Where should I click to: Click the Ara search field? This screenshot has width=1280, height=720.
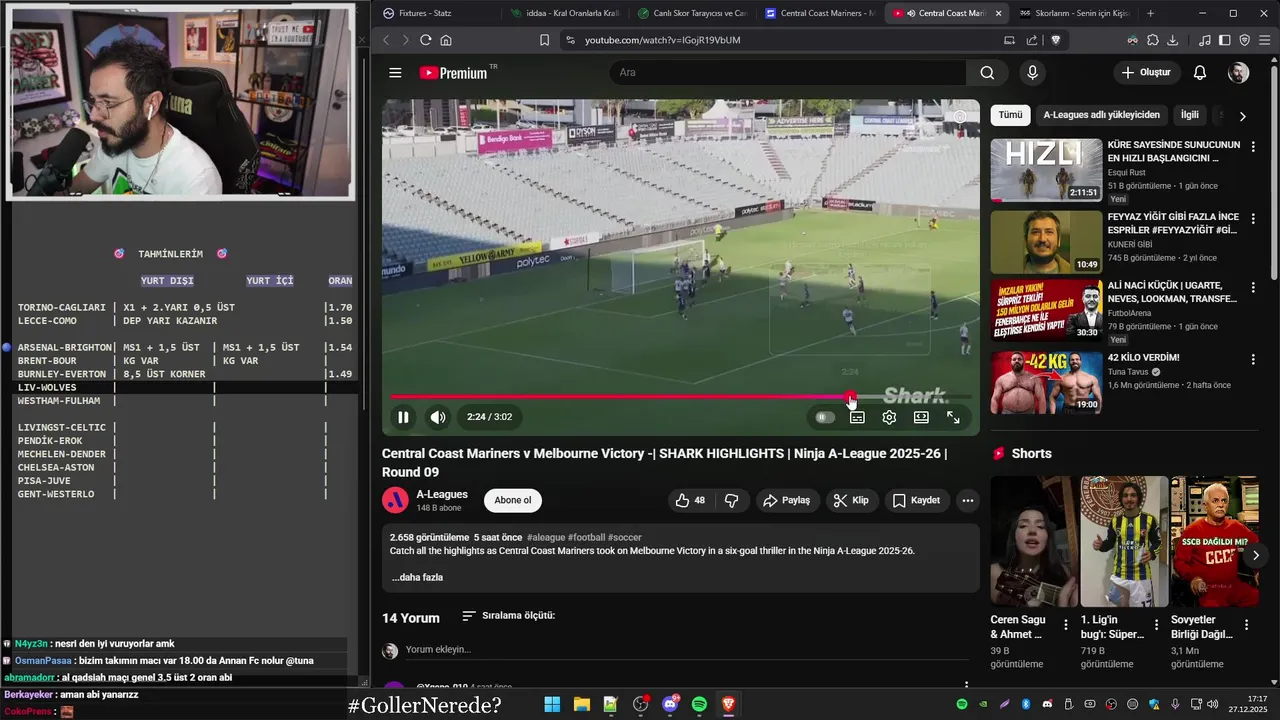pos(788,73)
